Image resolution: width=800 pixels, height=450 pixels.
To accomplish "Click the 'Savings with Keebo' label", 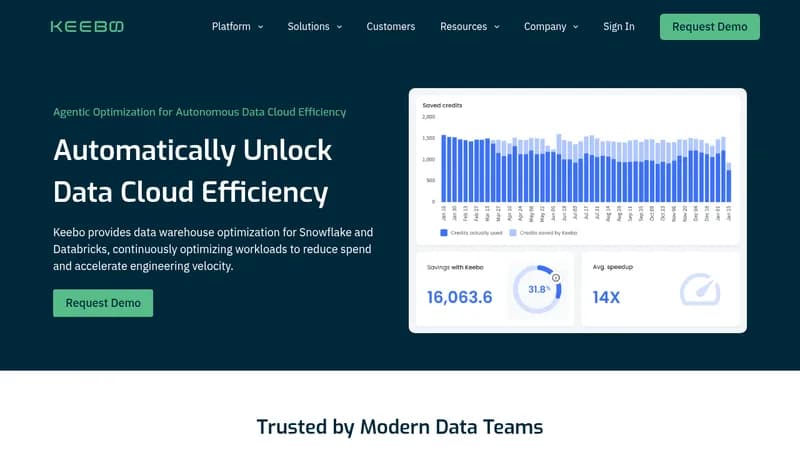I will (455, 267).
